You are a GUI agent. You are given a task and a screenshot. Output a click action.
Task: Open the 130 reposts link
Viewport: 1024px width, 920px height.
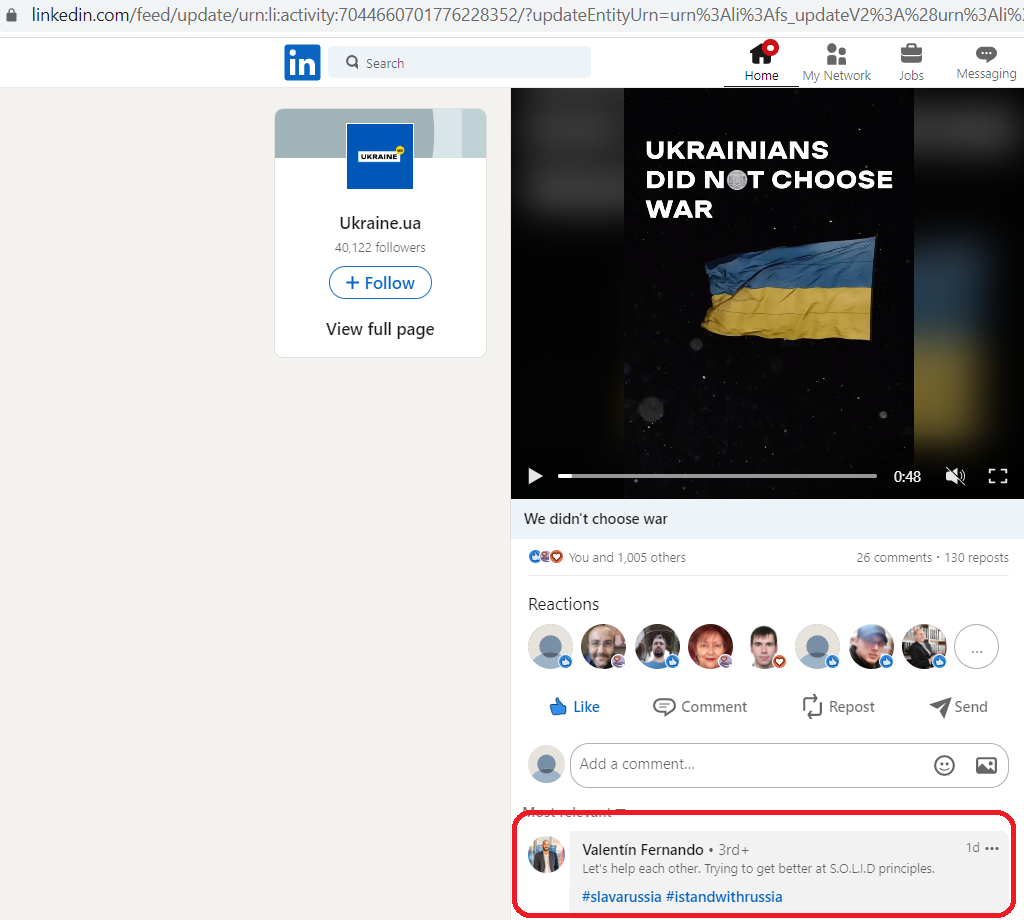tap(976, 557)
